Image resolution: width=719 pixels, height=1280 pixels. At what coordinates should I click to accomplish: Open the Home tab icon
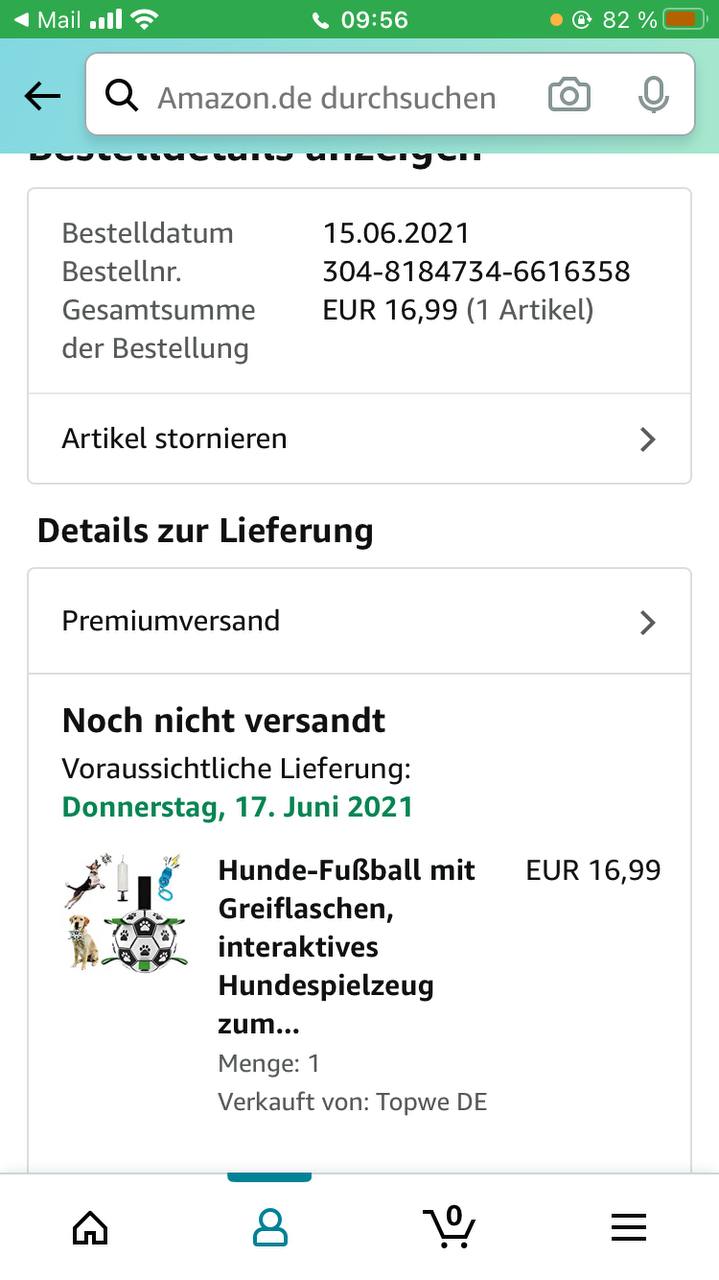(x=90, y=1226)
